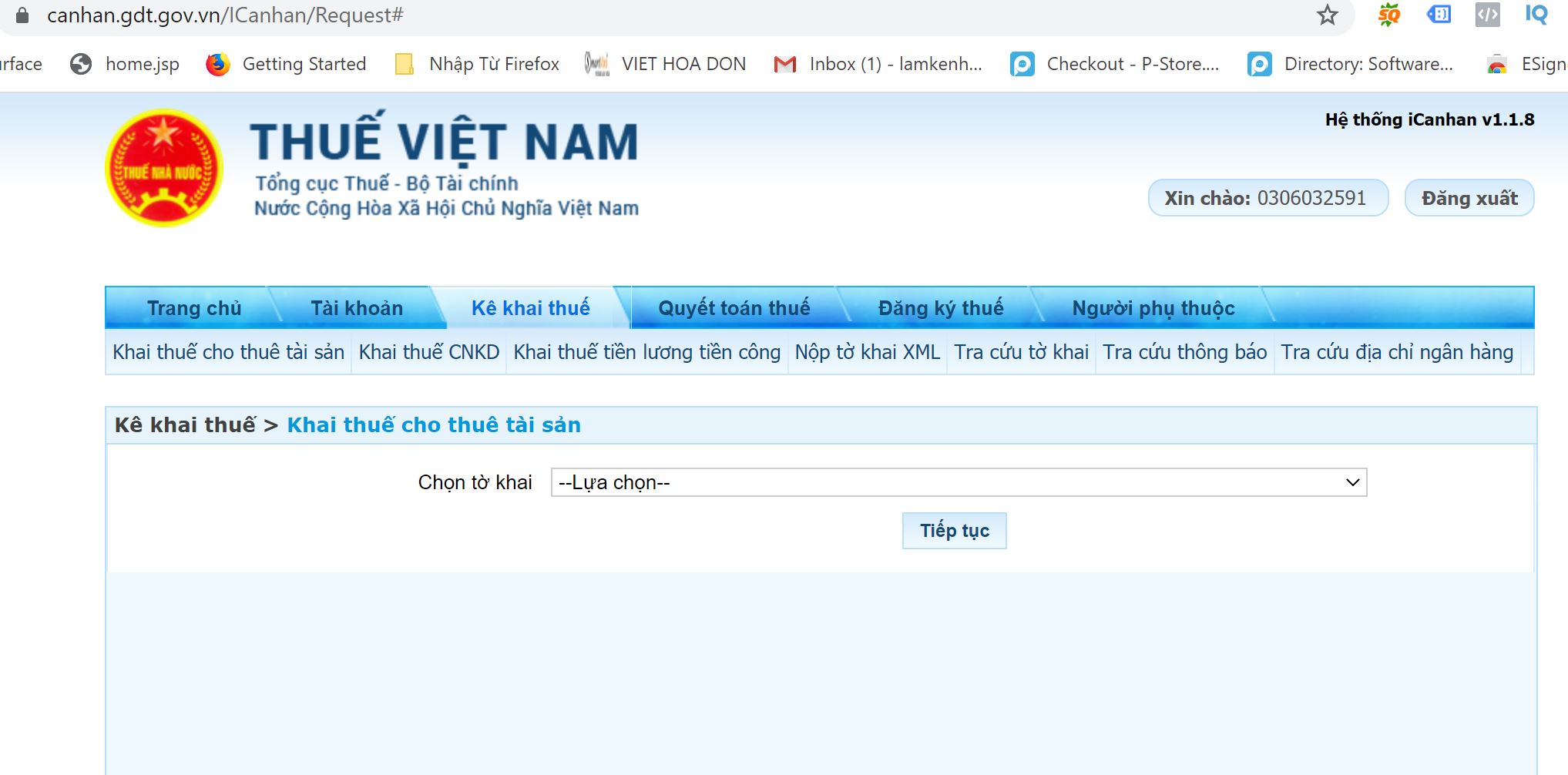This screenshot has height=775, width=1568.
Task: Open Tra cứu tờ khai submenu link
Action: pyautogui.click(x=1021, y=352)
